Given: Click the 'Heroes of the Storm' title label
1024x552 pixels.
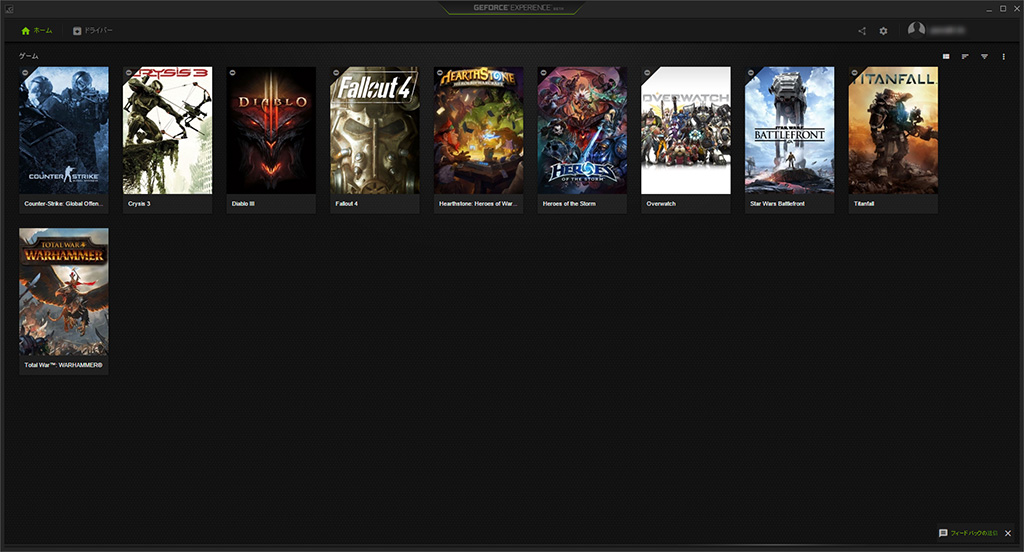Looking at the screenshot, I should coord(569,204).
